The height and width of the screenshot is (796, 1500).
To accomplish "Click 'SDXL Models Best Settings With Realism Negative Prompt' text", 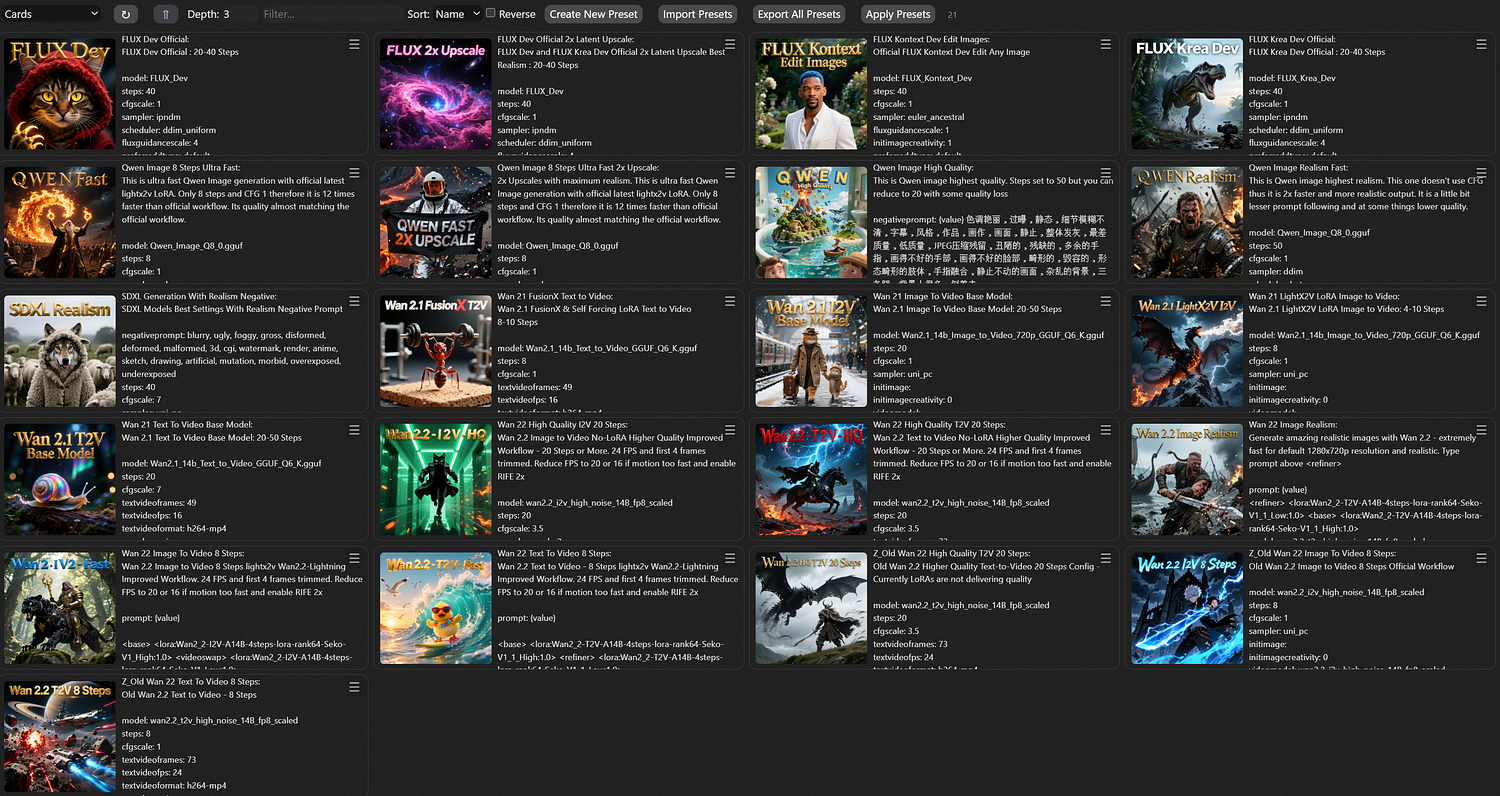I will point(232,309).
